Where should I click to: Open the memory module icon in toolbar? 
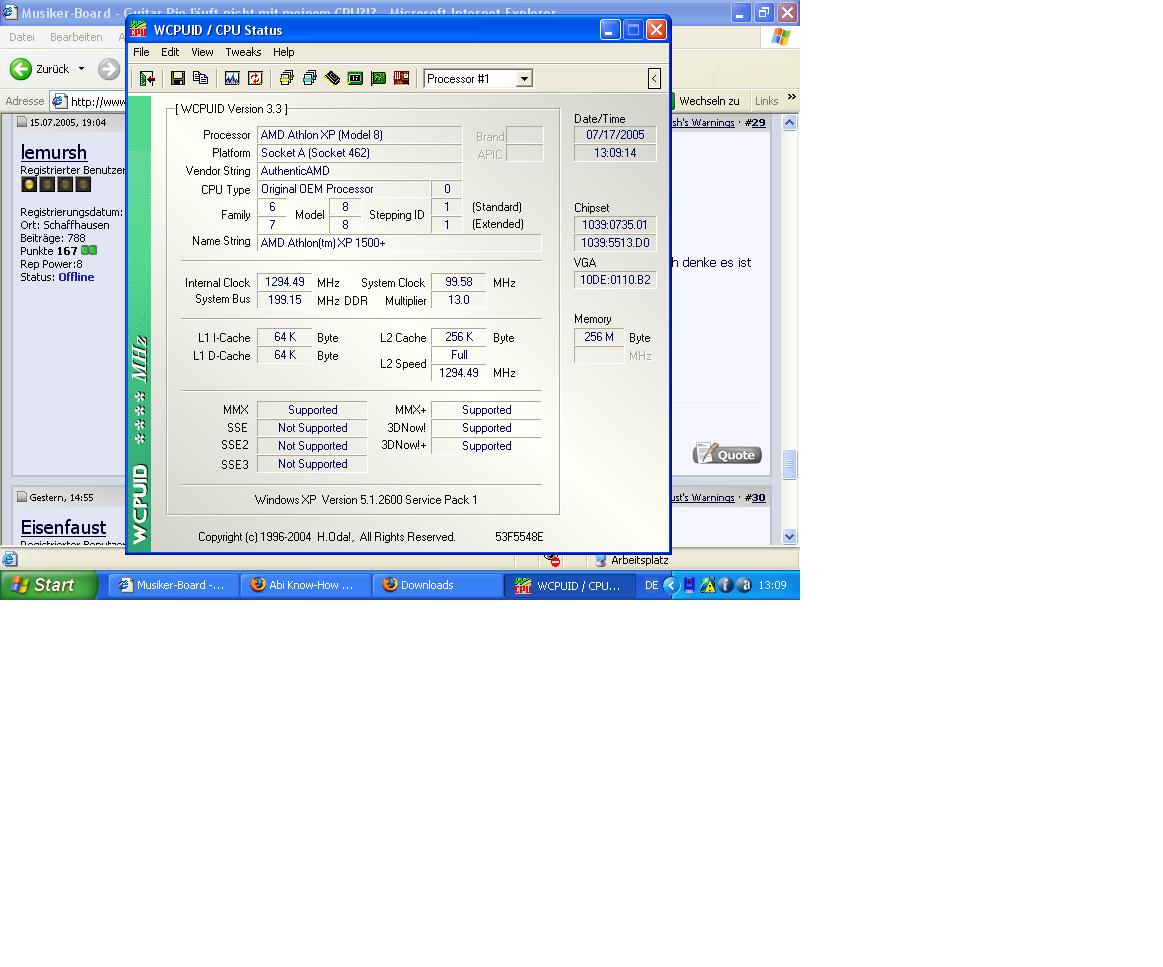pyautogui.click(x=332, y=79)
